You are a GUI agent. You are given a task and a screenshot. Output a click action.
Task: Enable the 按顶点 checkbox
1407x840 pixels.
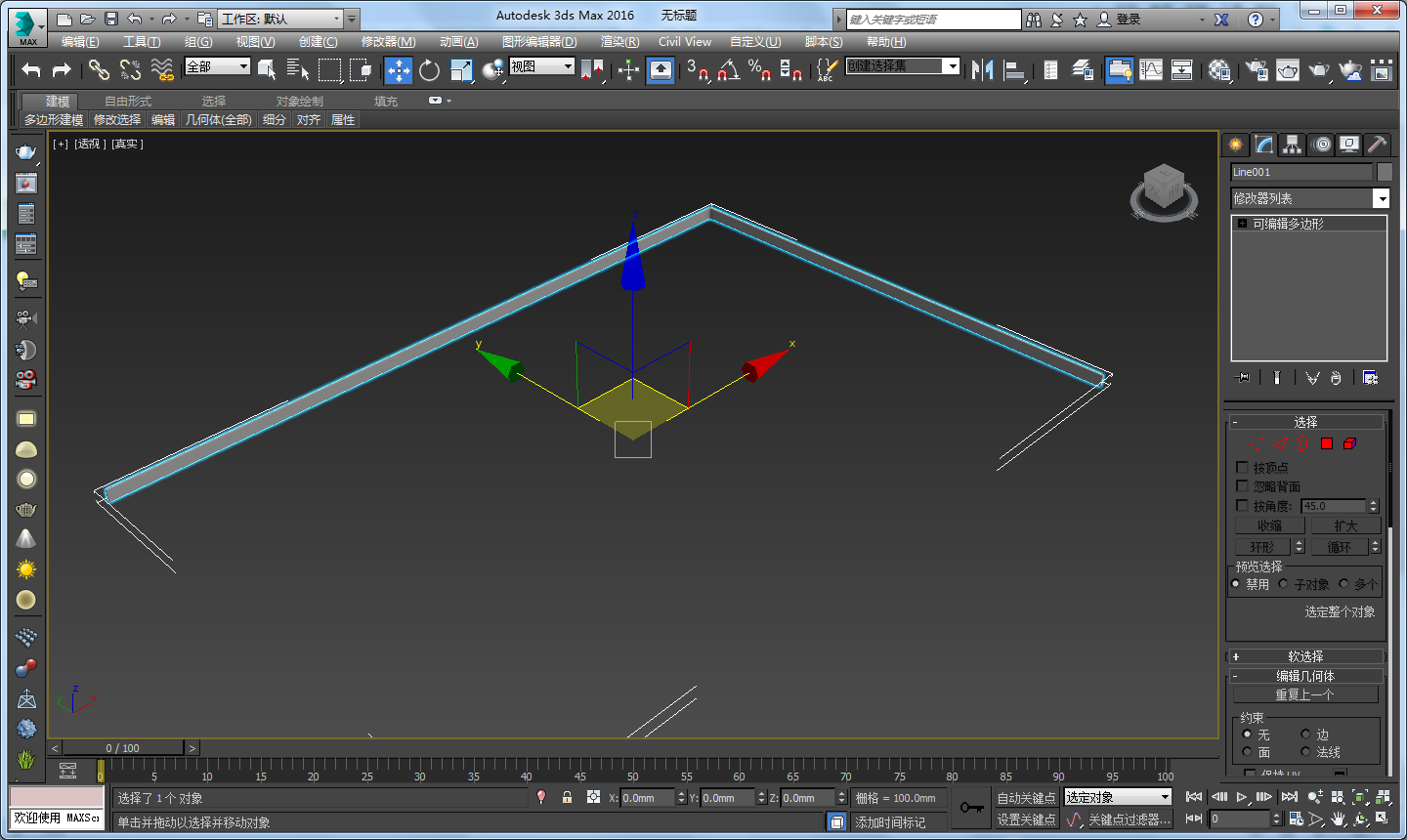pyautogui.click(x=1243, y=467)
